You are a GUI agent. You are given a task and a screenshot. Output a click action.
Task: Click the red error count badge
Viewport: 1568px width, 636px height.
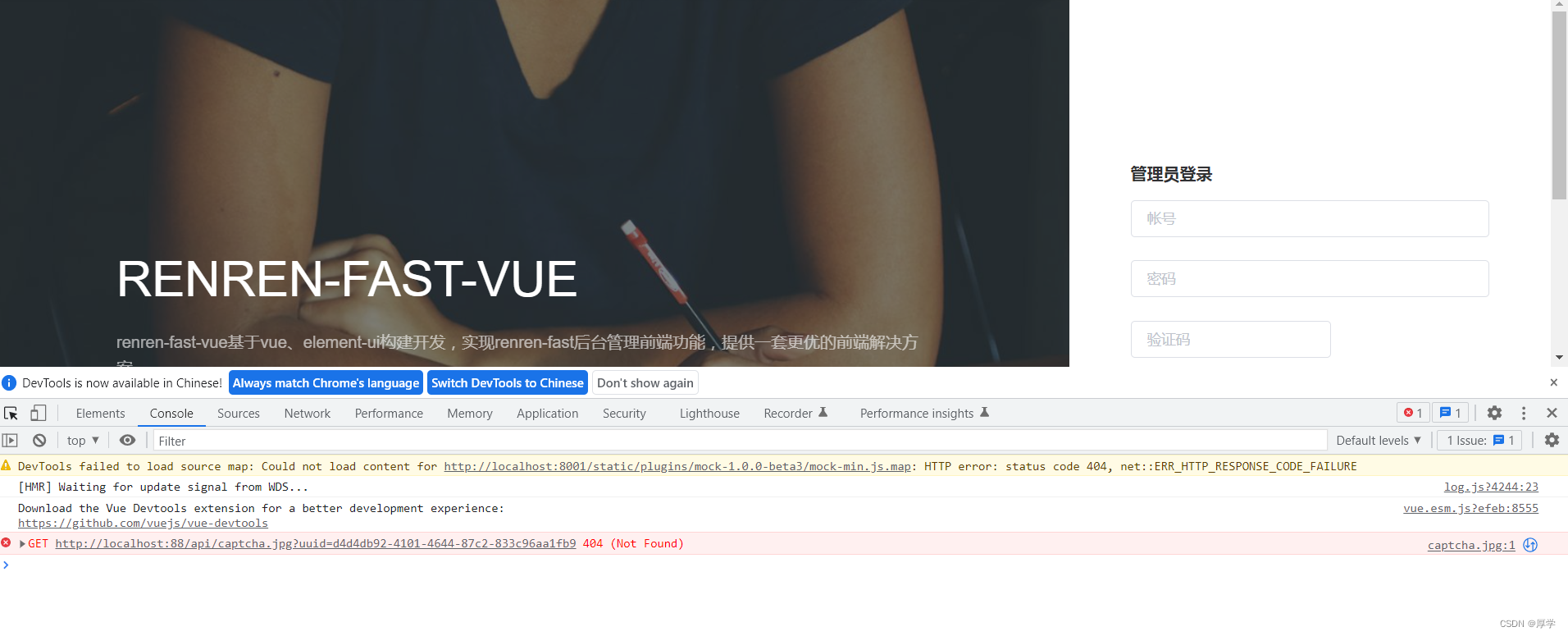coord(1413,413)
